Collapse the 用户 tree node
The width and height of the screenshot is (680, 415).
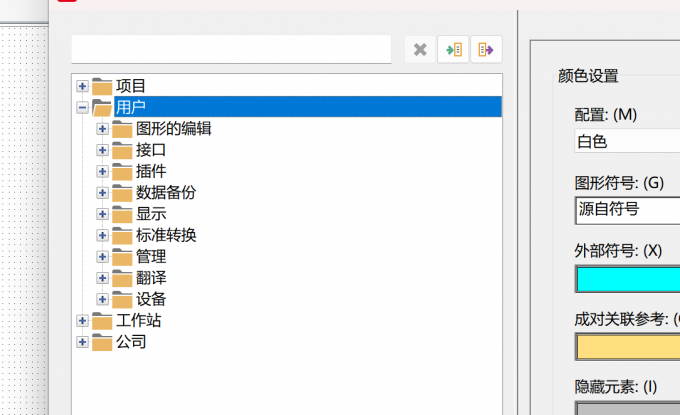pos(82,107)
